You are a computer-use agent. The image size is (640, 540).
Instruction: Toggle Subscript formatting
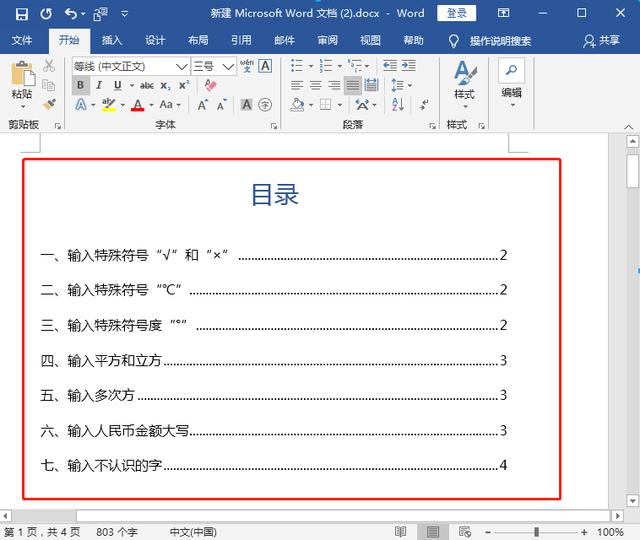165,85
